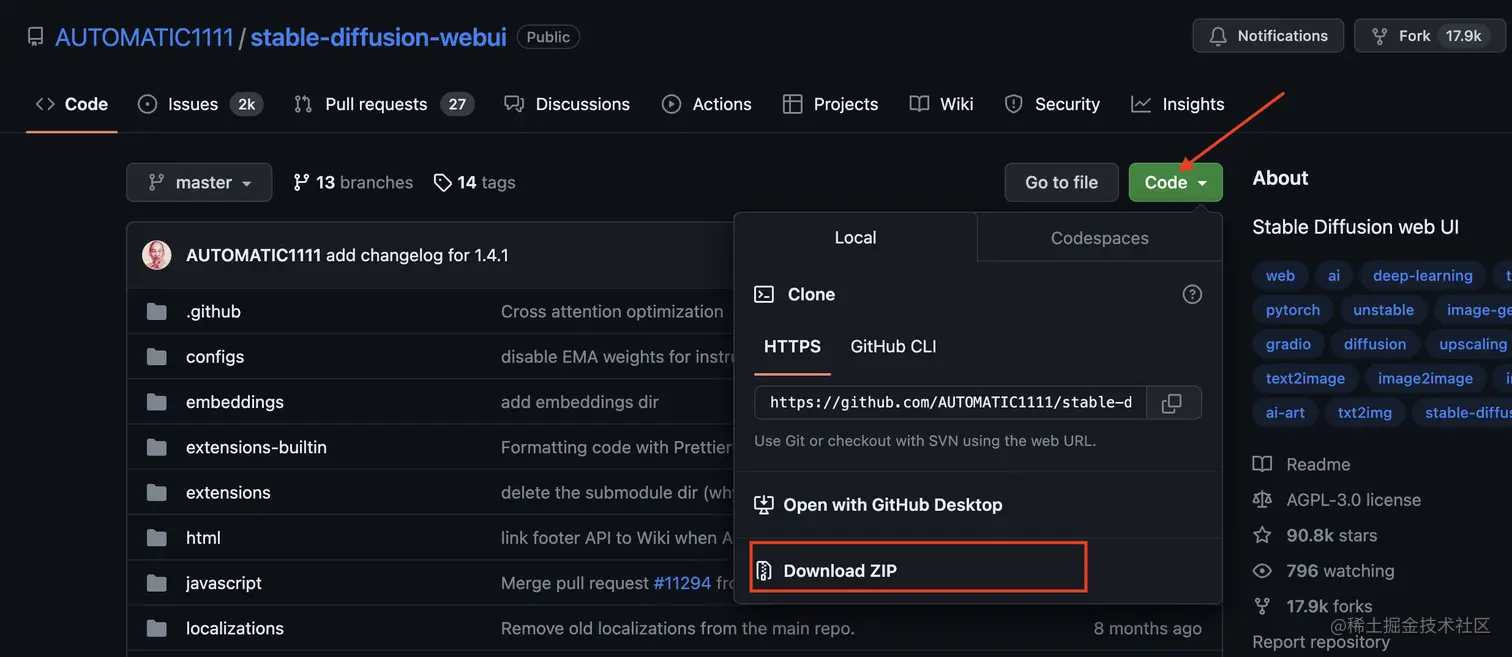Click the Go to file button
The height and width of the screenshot is (657, 1512).
point(1062,182)
